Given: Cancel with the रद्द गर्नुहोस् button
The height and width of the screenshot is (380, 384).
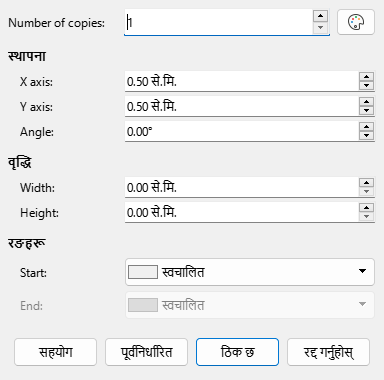Looking at the screenshot, I should click(x=328, y=352).
